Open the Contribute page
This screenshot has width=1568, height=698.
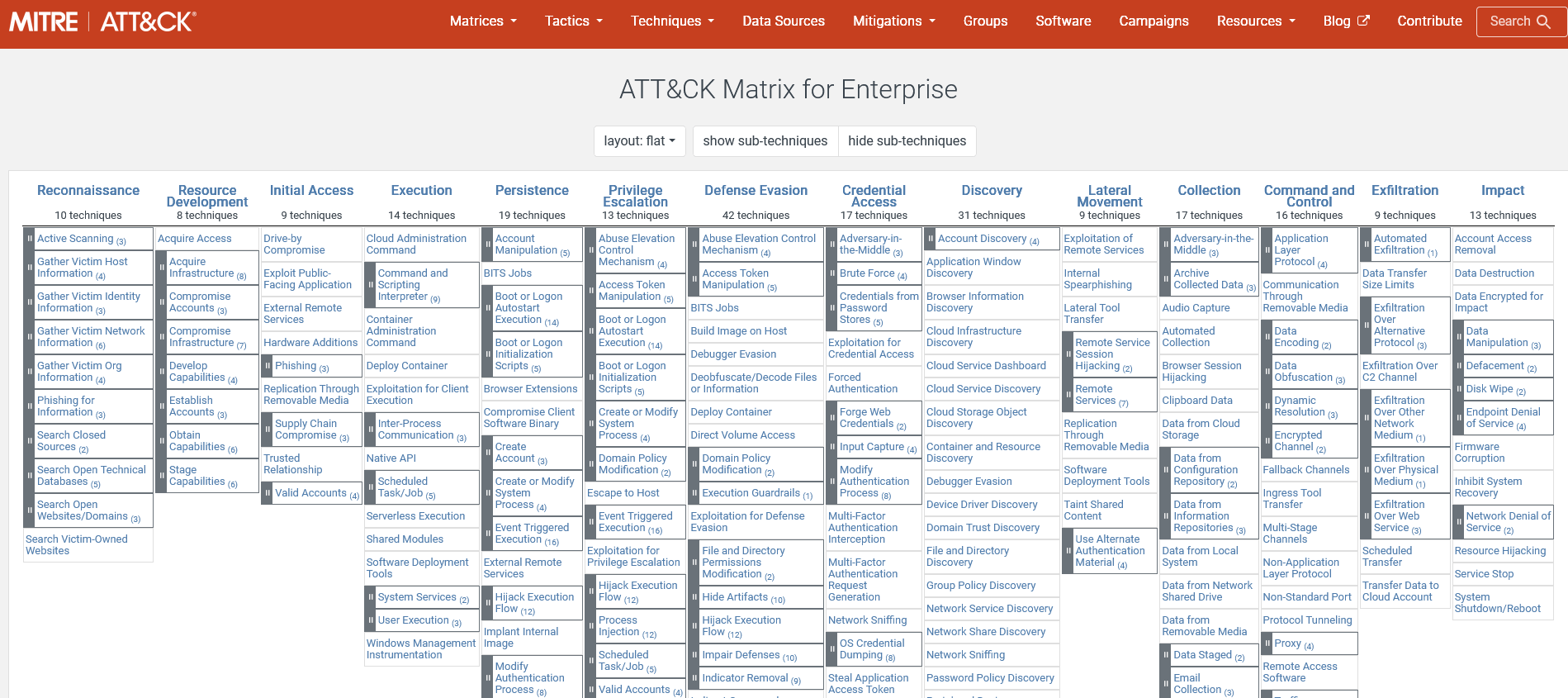(x=1429, y=21)
